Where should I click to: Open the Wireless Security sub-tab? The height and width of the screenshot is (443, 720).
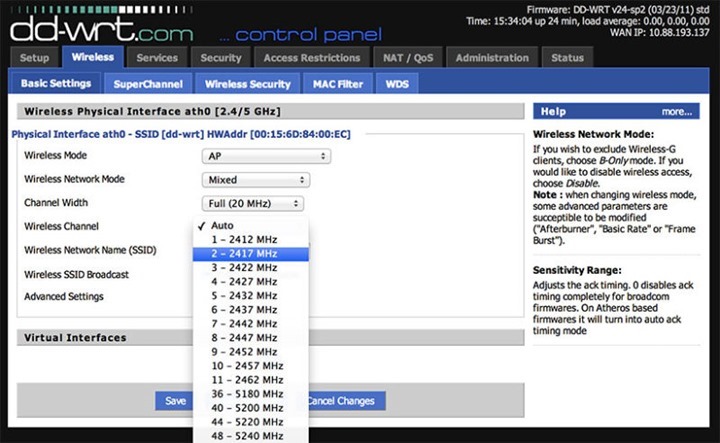coord(247,84)
